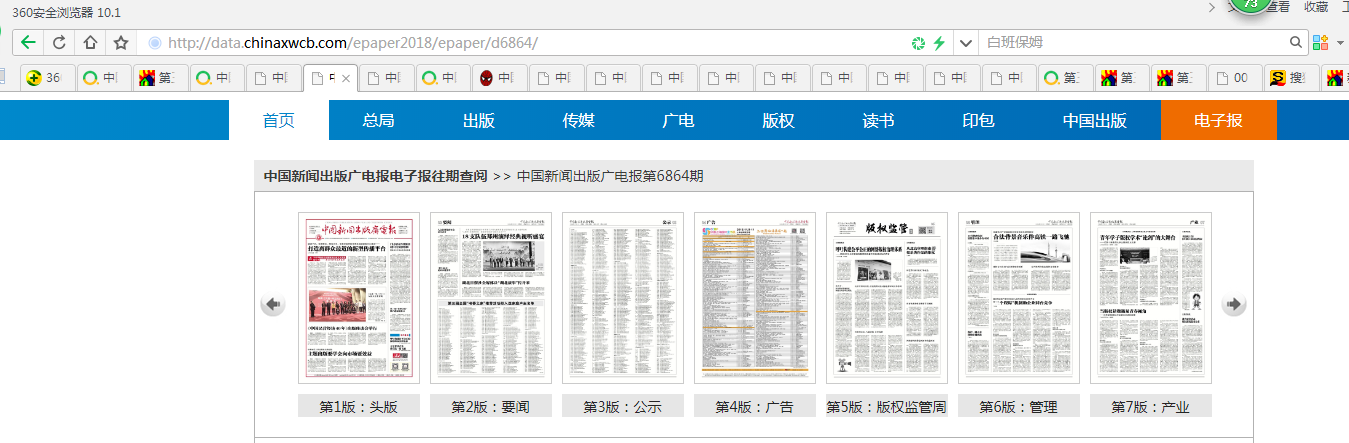Click the 第6版：管理 caption
The image size is (1349, 443).
pos(1019,407)
